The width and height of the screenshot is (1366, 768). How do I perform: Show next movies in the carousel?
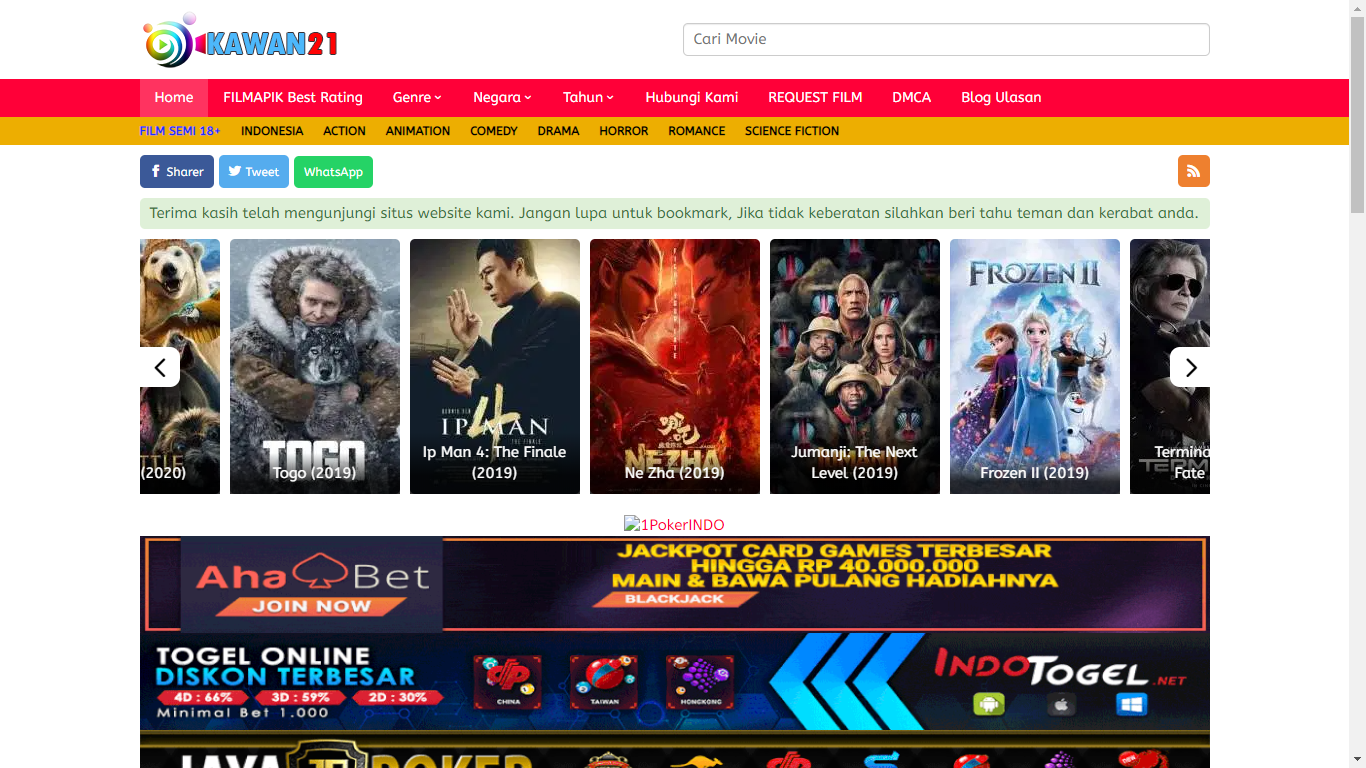[x=1190, y=367]
